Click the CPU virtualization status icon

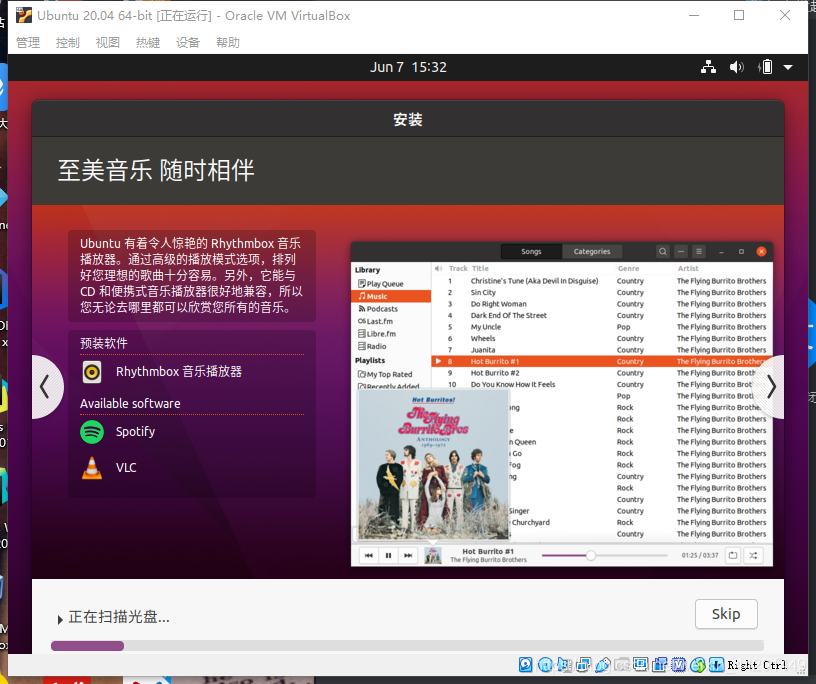[679, 664]
